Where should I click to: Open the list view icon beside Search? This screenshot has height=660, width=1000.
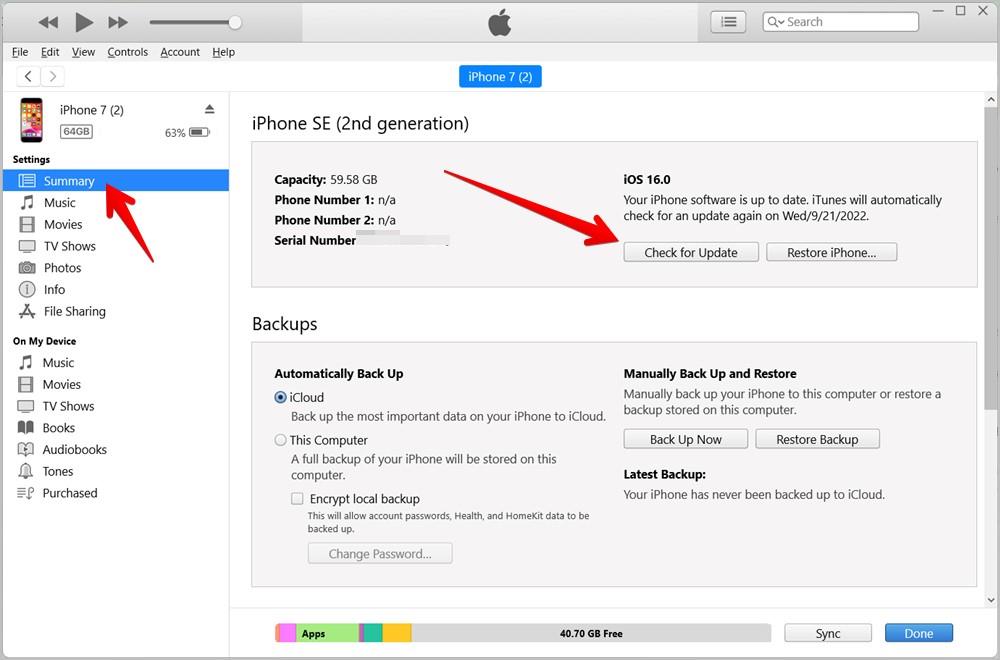point(728,22)
